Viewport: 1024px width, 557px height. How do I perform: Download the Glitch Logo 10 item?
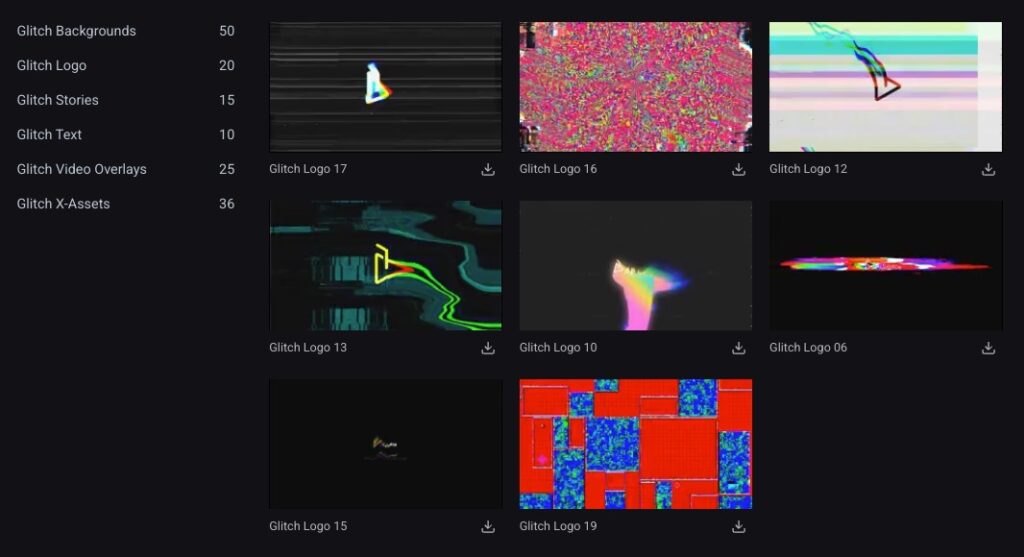pyautogui.click(x=738, y=348)
